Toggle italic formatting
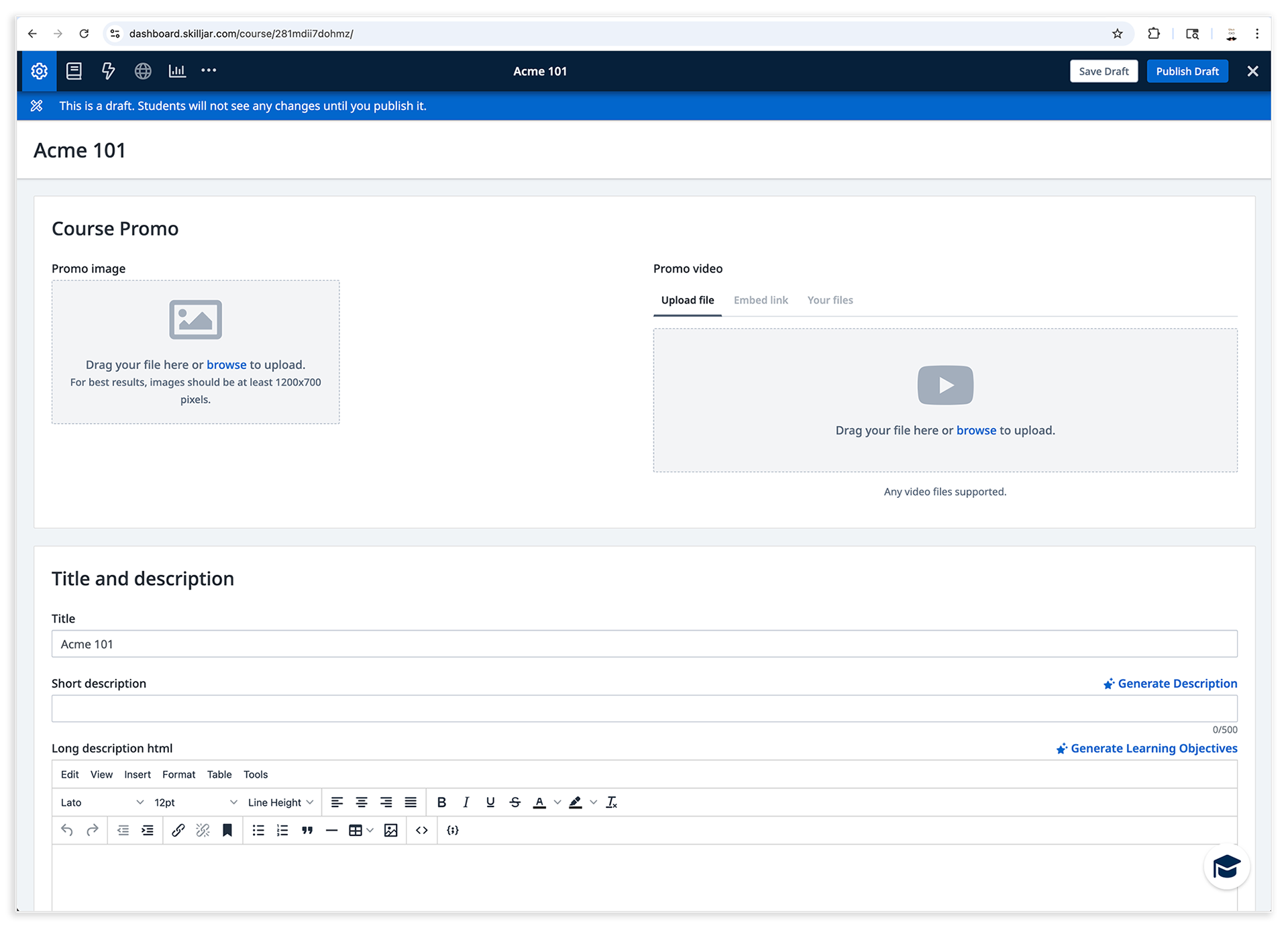The height and width of the screenshot is (928, 1288). 466,803
